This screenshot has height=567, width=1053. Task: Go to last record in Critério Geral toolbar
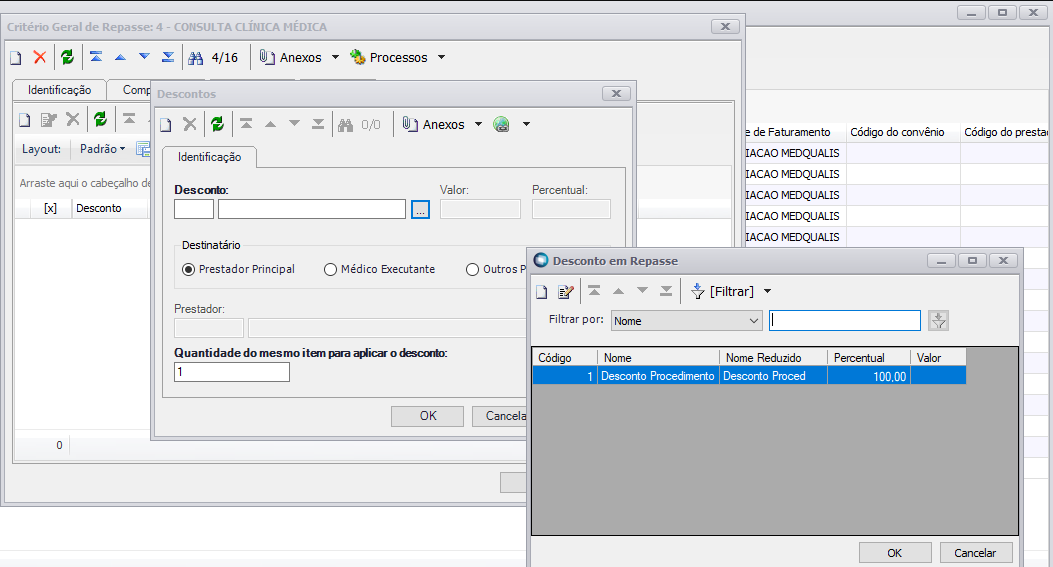pos(168,57)
